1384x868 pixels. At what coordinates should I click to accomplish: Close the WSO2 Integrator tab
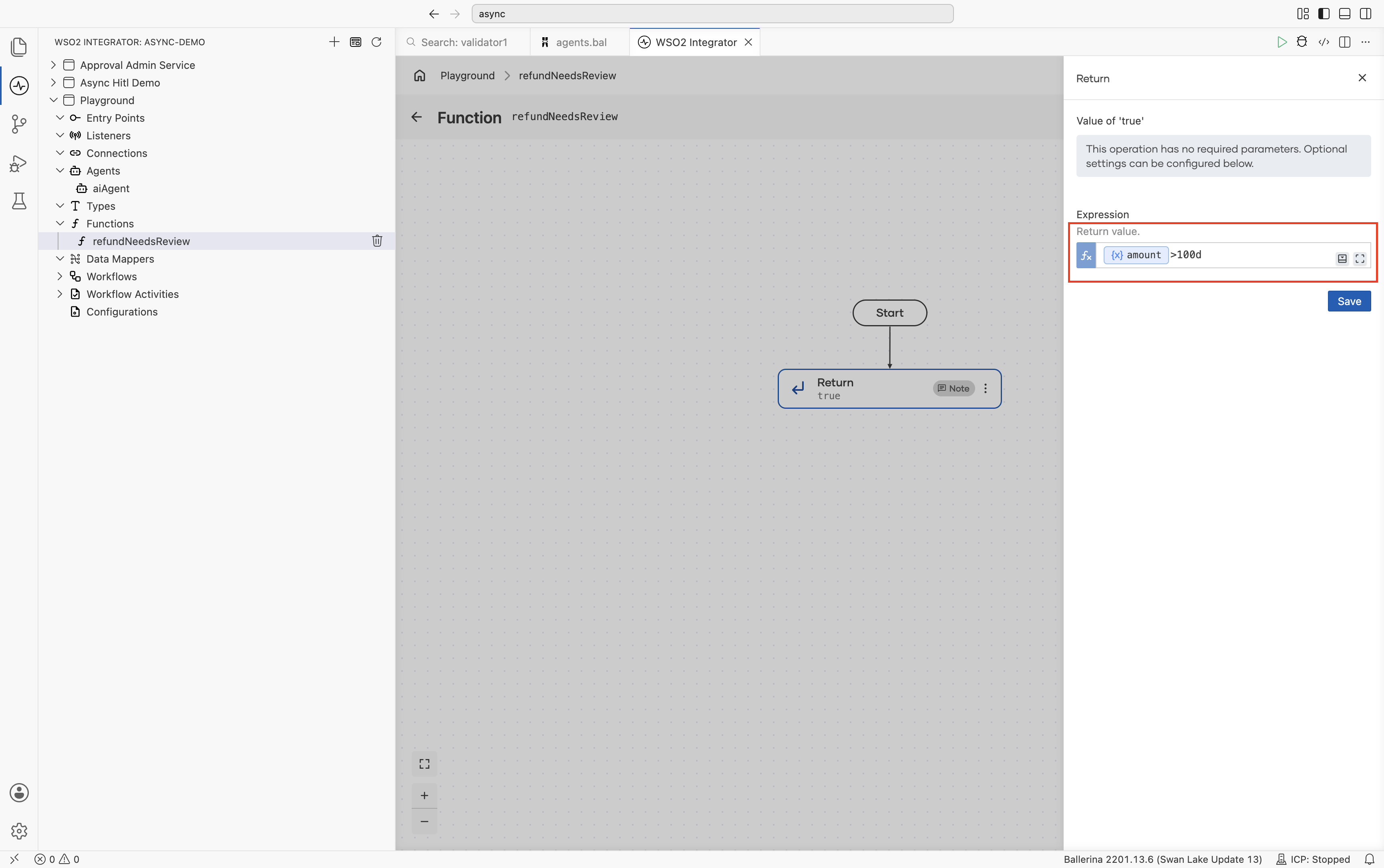click(748, 42)
